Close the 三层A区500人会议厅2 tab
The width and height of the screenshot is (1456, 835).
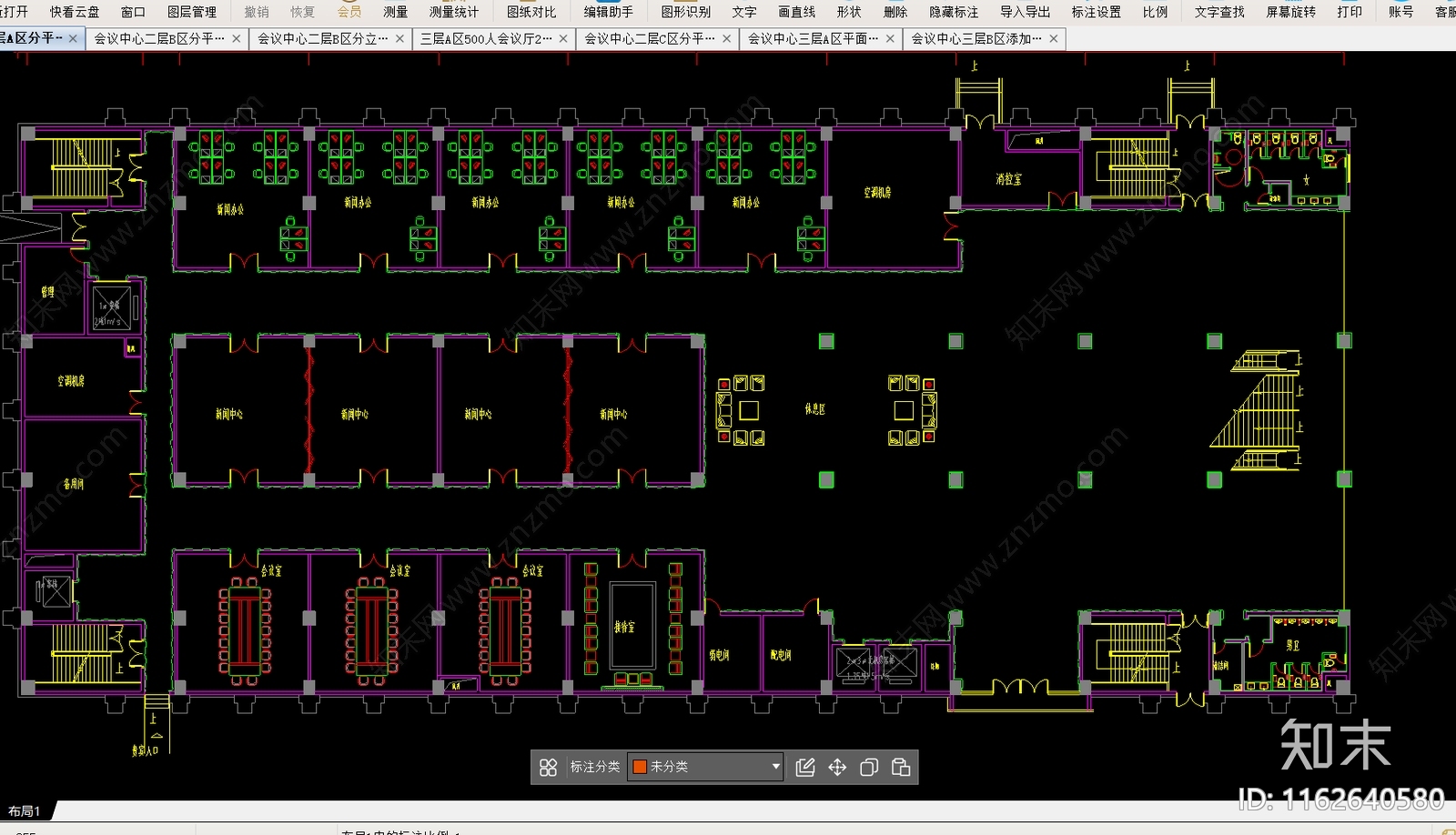pos(563,38)
